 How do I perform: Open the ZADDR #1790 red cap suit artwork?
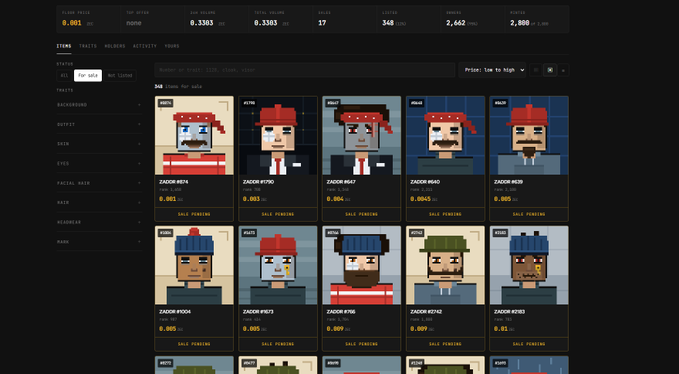278,135
